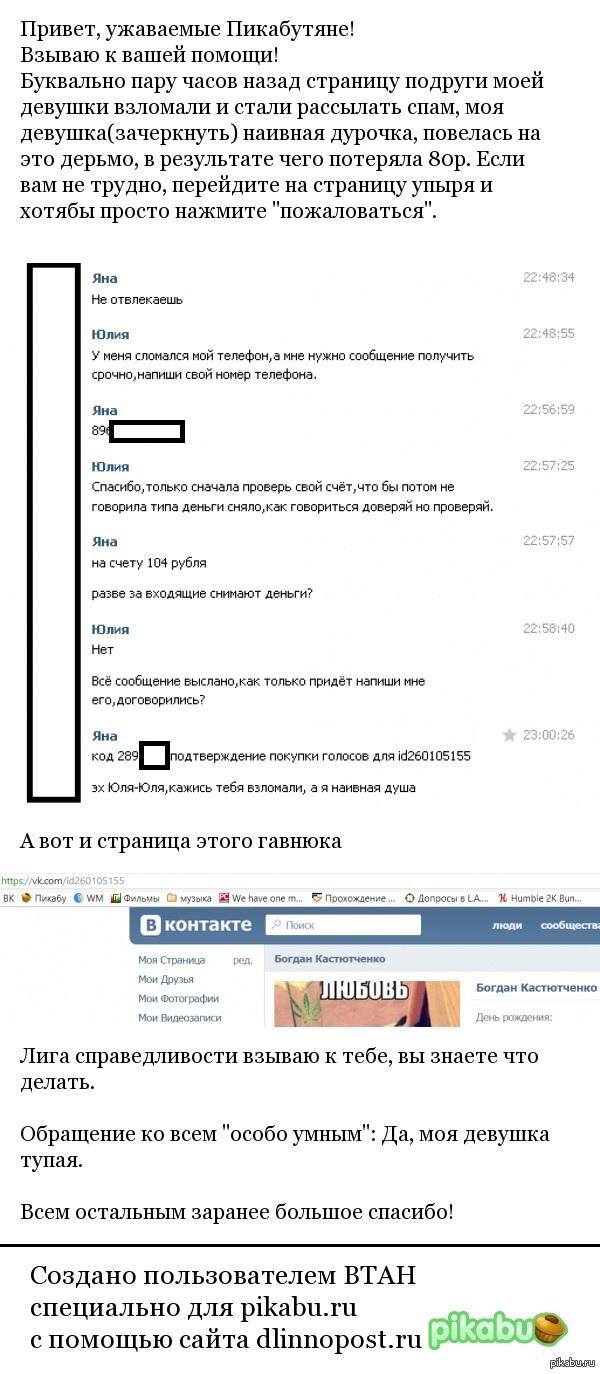The height and width of the screenshot is (1374, 600).
Task: Open the WM bookmark
Action: tap(90, 898)
